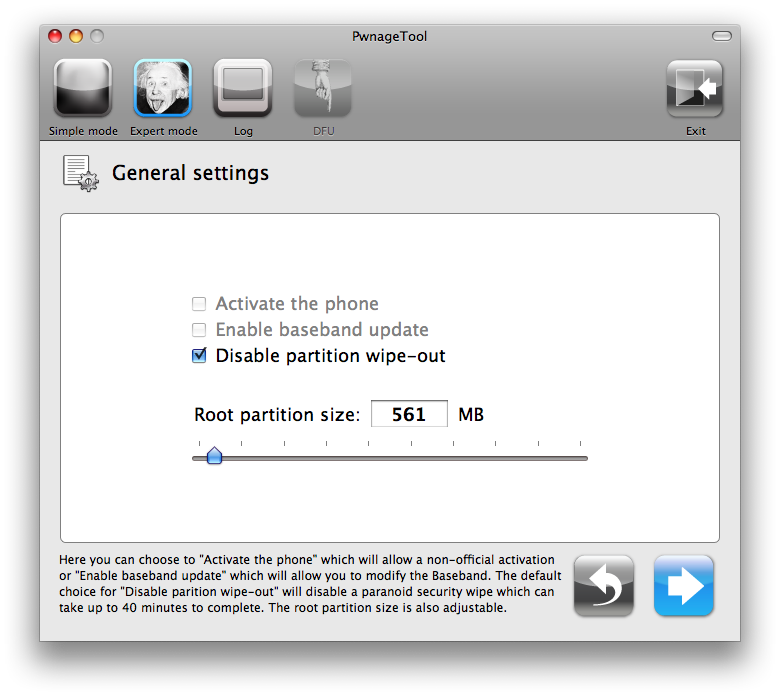Switch to Simple mode
The image size is (780, 696).
pyautogui.click(x=83, y=89)
